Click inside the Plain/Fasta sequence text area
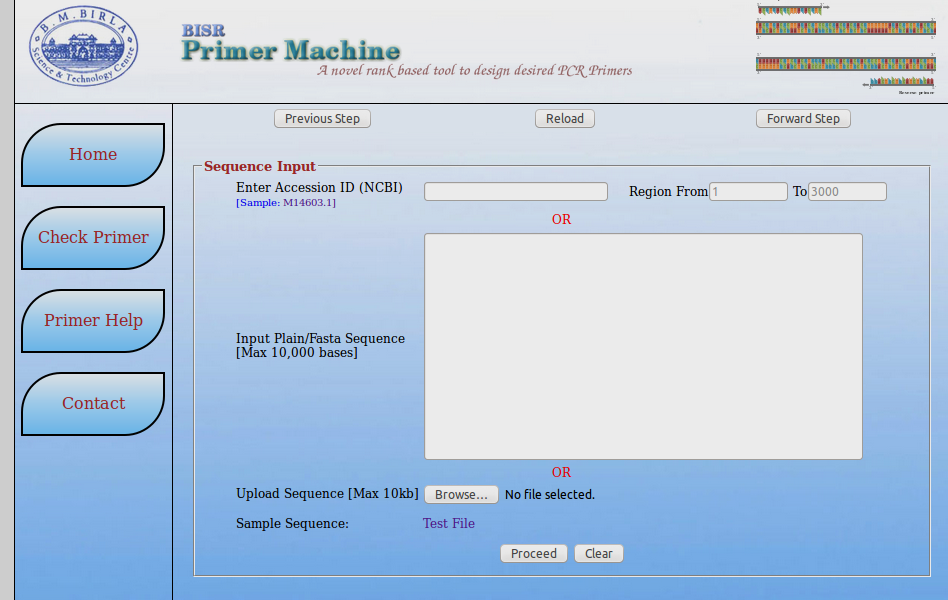 pos(643,347)
